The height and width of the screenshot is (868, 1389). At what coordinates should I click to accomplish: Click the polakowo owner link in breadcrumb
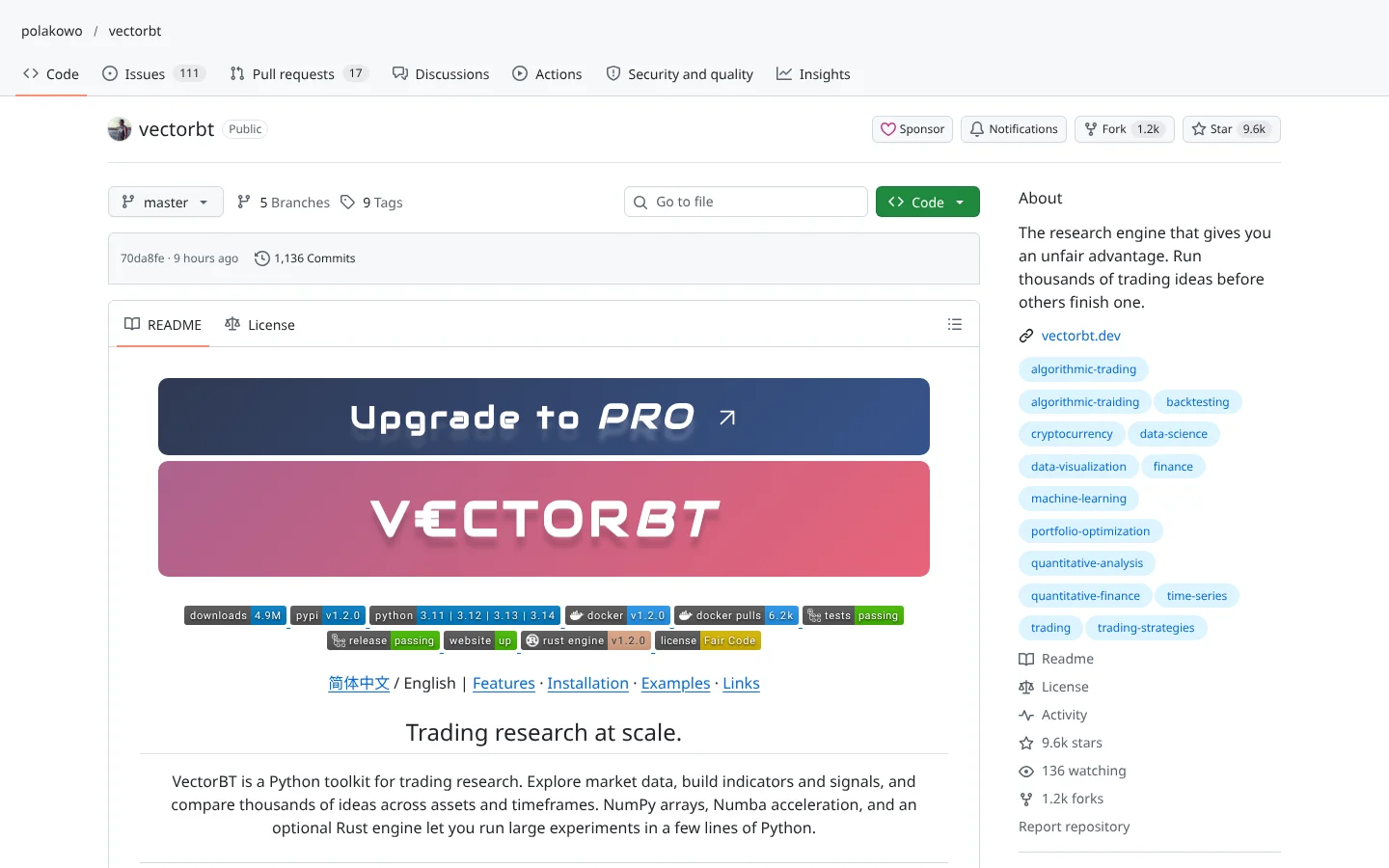coord(52,31)
